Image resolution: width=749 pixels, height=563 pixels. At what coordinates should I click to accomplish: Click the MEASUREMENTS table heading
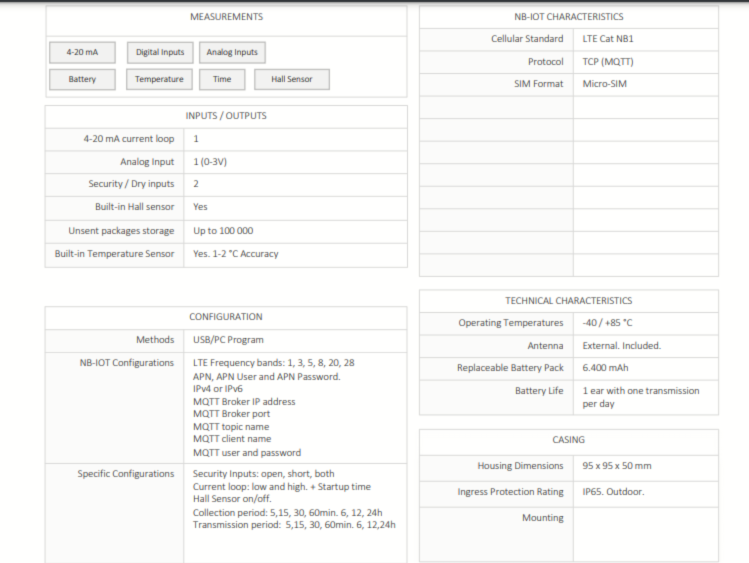point(226,17)
